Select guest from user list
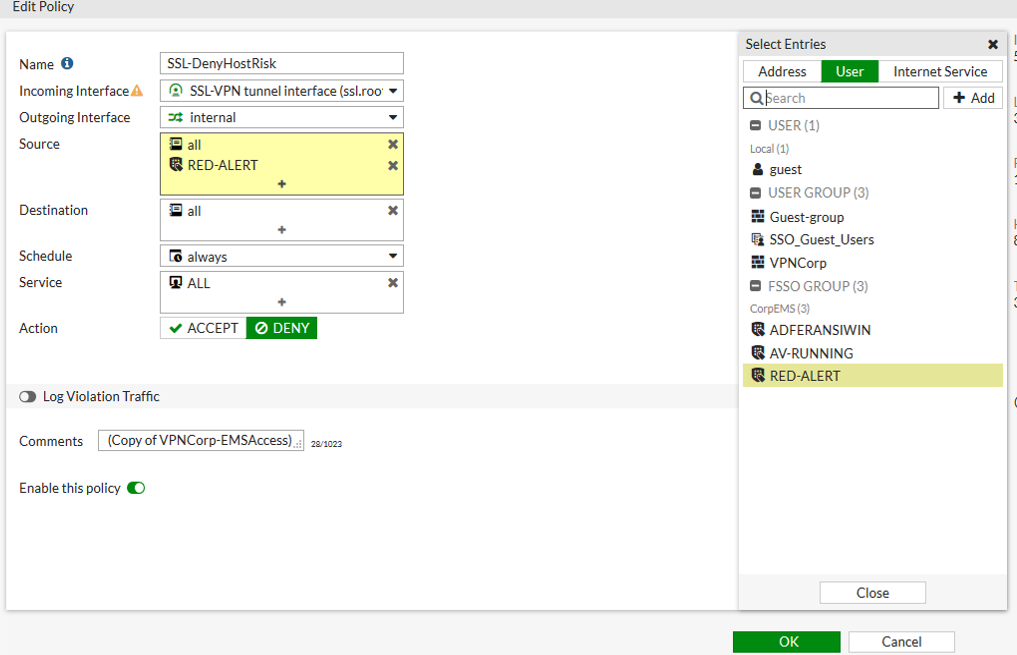1017x655 pixels. (872, 169)
